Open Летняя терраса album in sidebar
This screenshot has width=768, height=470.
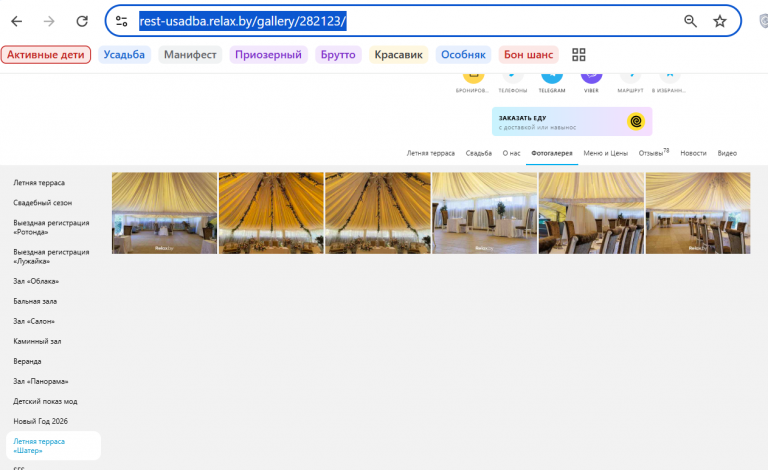click(x=39, y=183)
